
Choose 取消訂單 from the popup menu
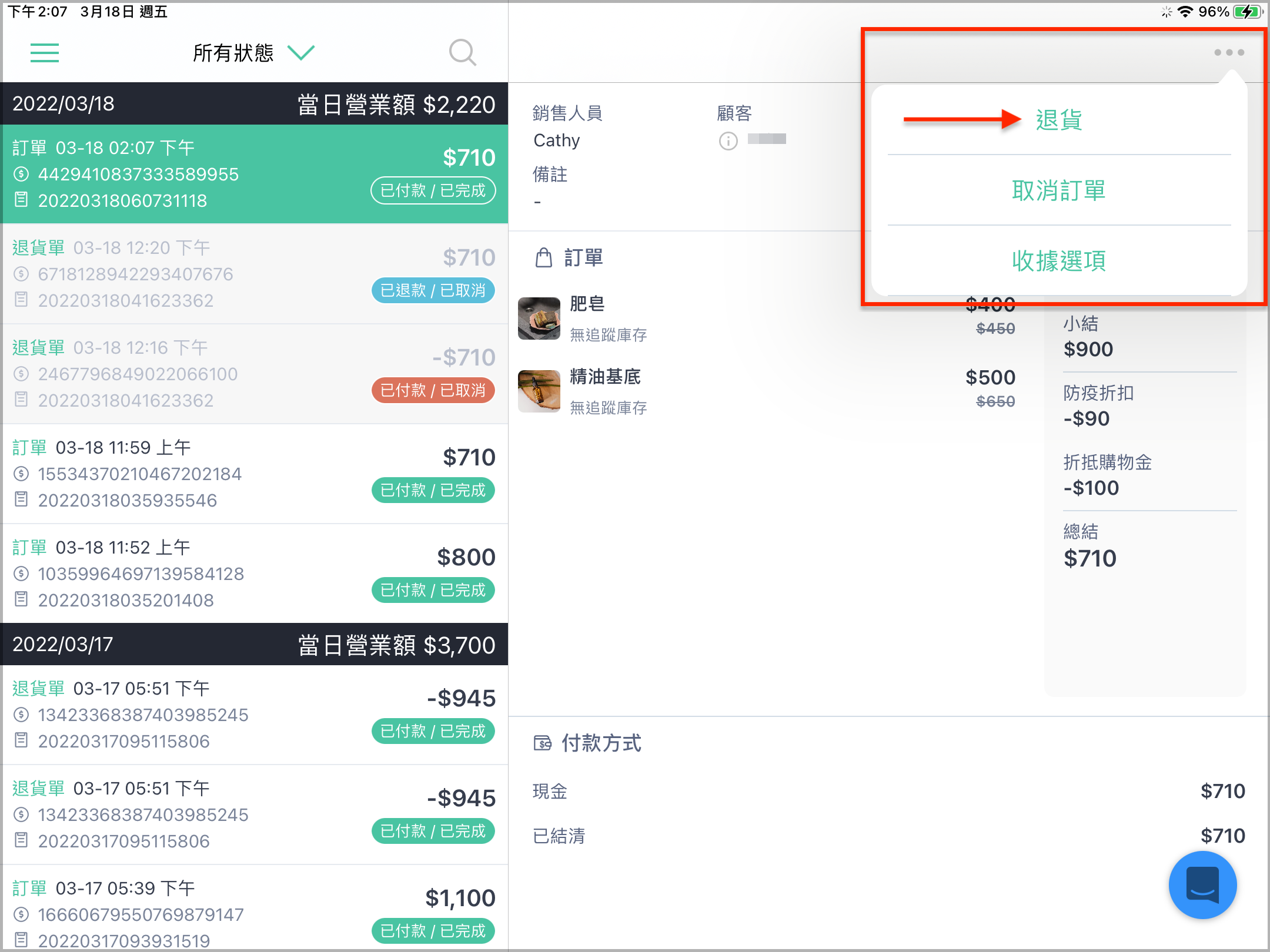pyautogui.click(x=1059, y=190)
